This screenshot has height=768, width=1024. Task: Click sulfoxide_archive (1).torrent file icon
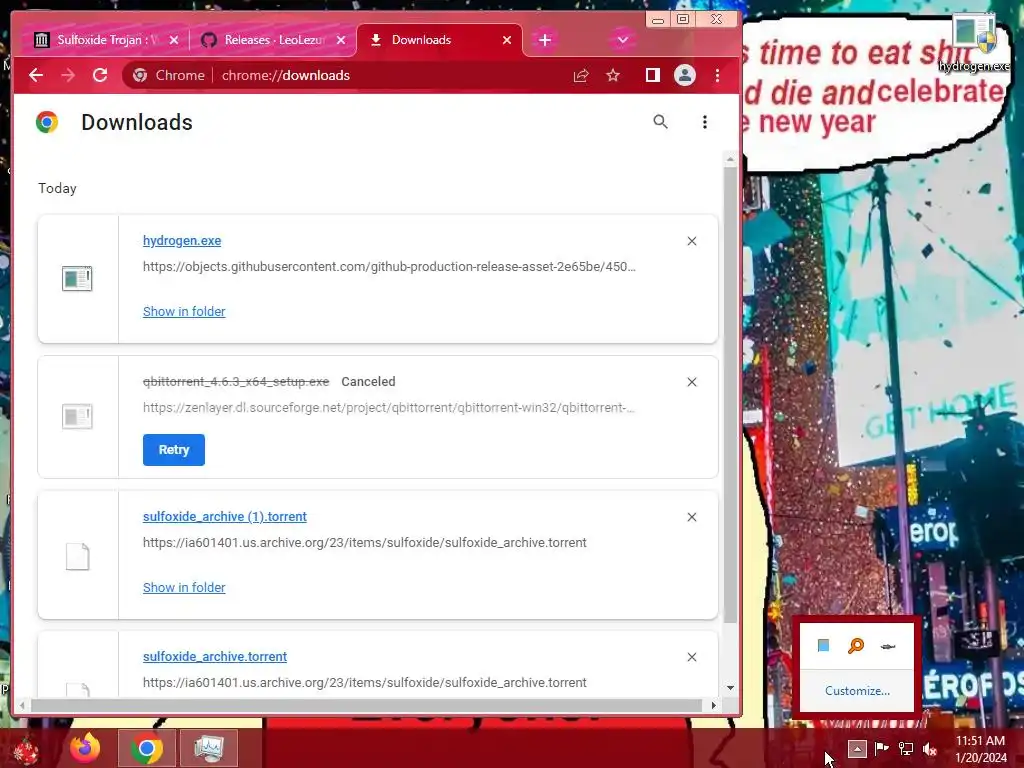pyautogui.click(x=77, y=556)
